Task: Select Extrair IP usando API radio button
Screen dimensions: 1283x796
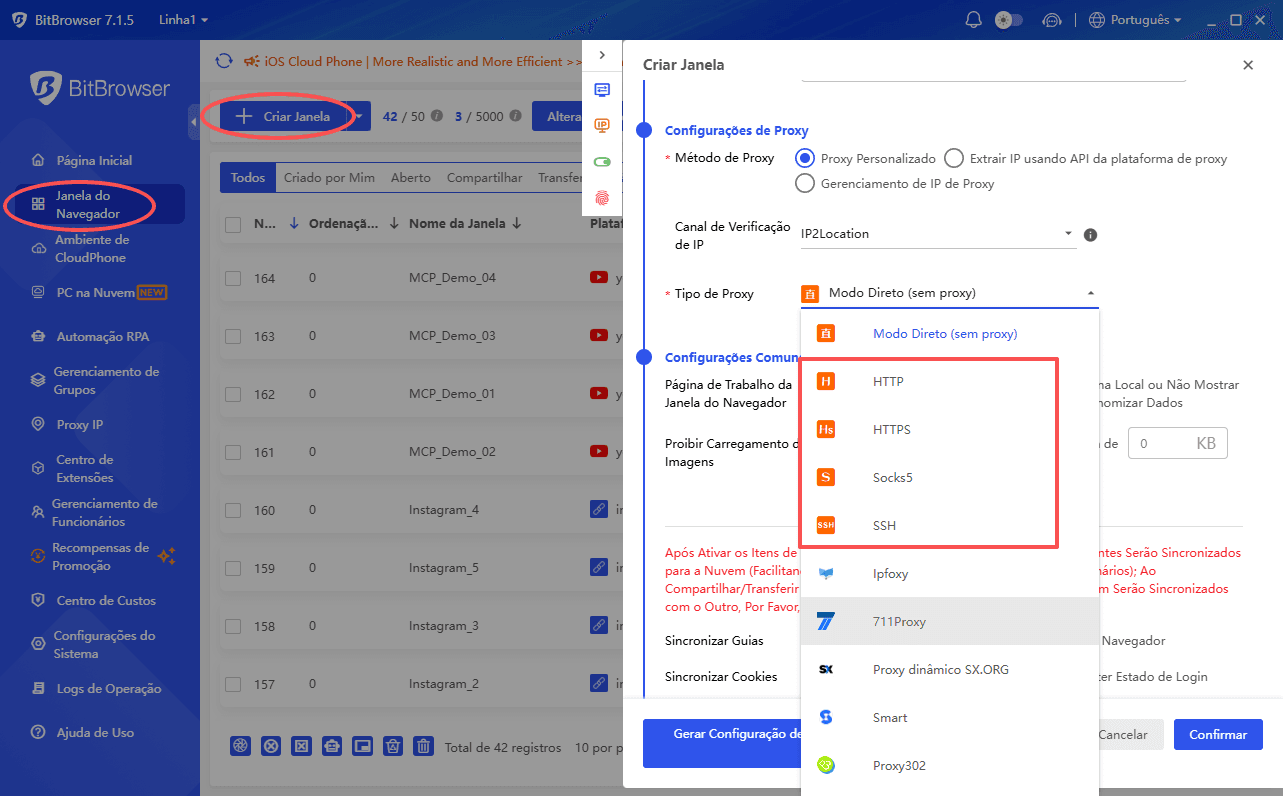Action: [953, 158]
